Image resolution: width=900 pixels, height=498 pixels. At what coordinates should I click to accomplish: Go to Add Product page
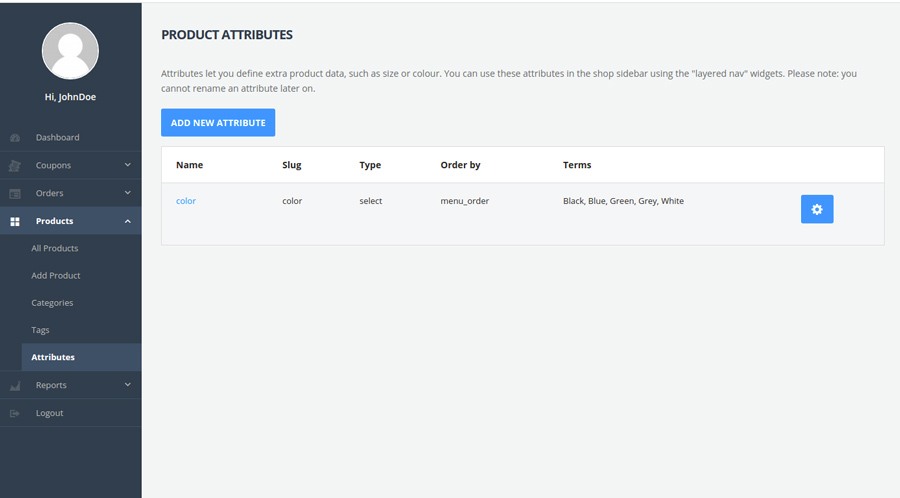56,275
